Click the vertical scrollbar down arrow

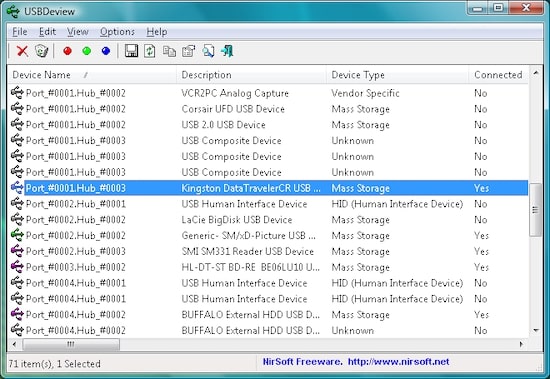coord(536,330)
